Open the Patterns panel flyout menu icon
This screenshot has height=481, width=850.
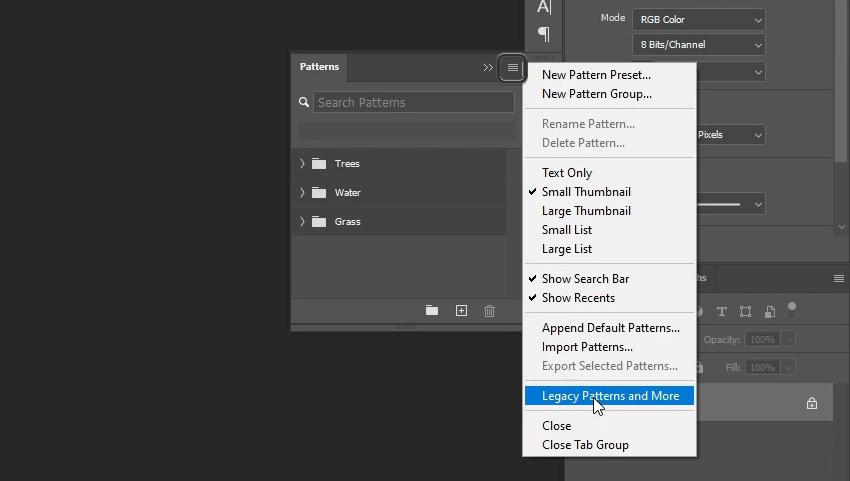click(x=512, y=68)
